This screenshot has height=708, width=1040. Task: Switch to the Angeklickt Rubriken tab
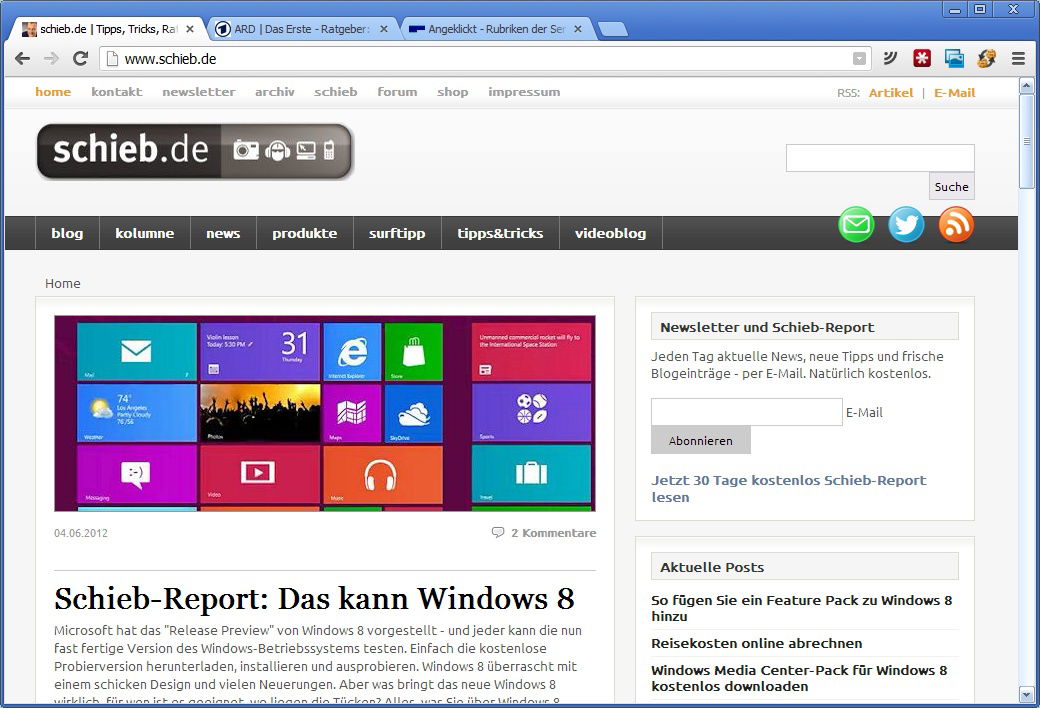tap(496, 29)
